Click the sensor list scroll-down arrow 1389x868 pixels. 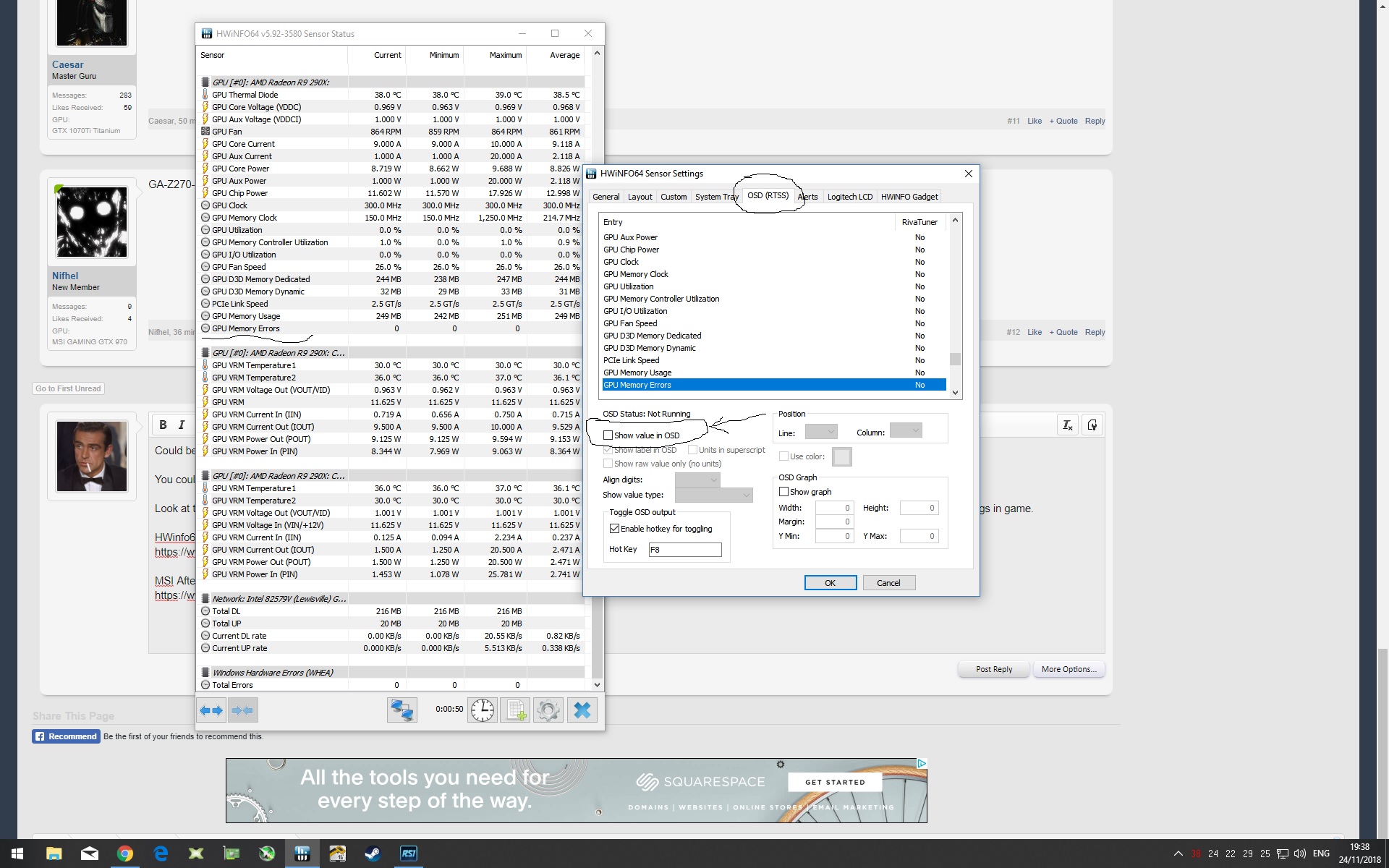(597, 684)
